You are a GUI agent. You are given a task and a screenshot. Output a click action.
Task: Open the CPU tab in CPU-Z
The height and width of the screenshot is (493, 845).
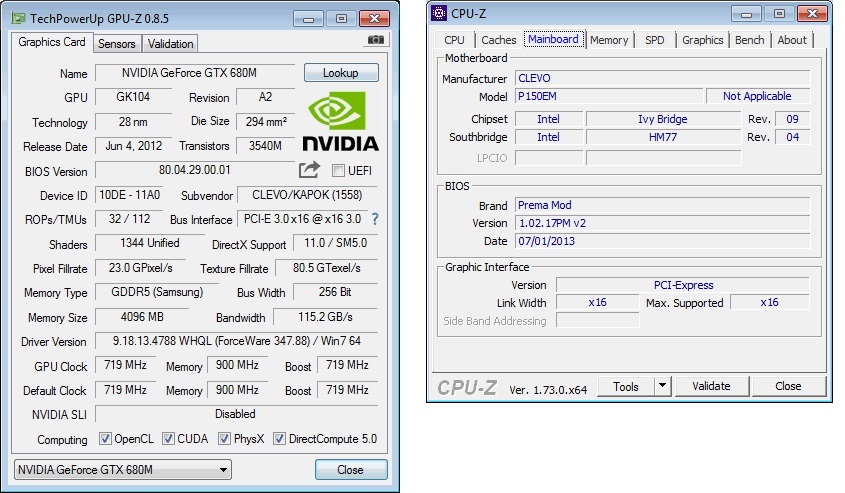pos(454,40)
